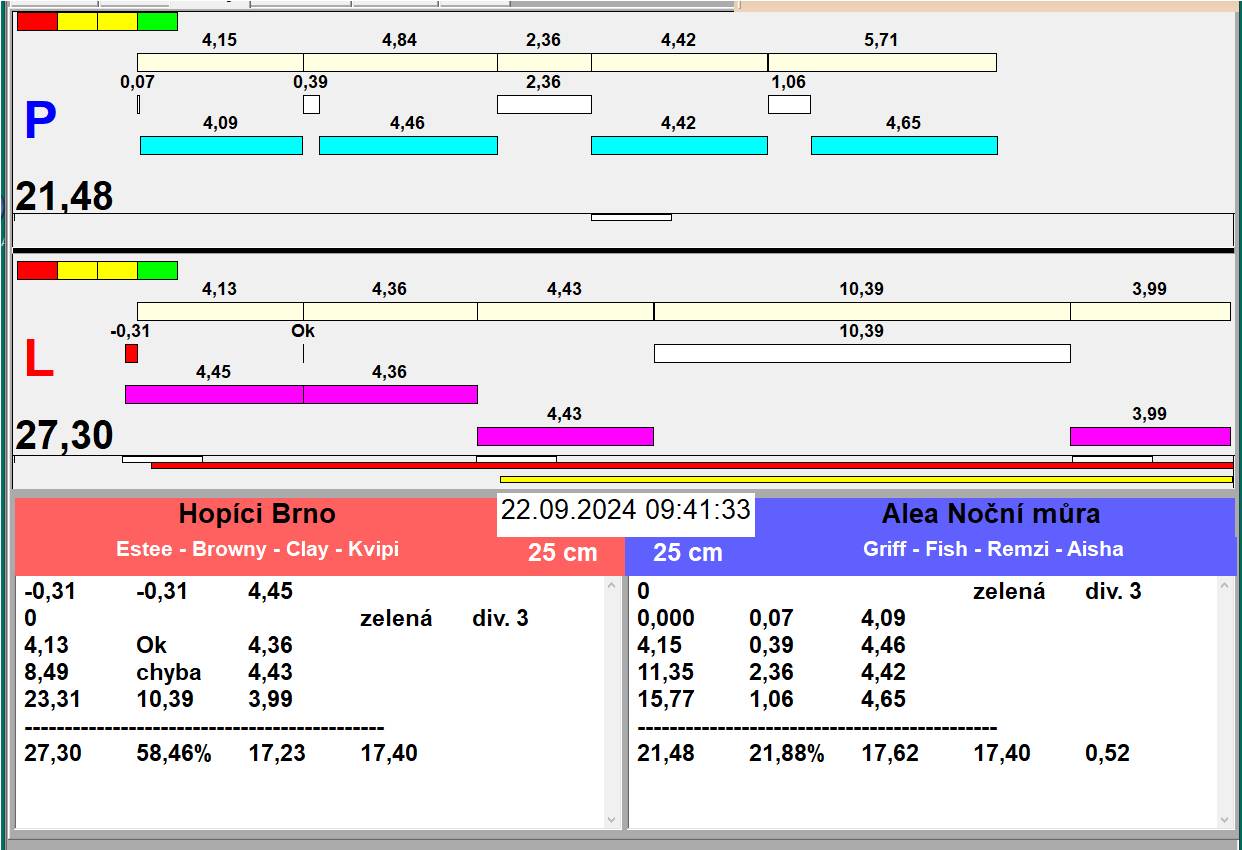Image resolution: width=1242 pixels, height=850 pixels.
Task: Click the long red bar under lane L
Action: click(690, 465)
